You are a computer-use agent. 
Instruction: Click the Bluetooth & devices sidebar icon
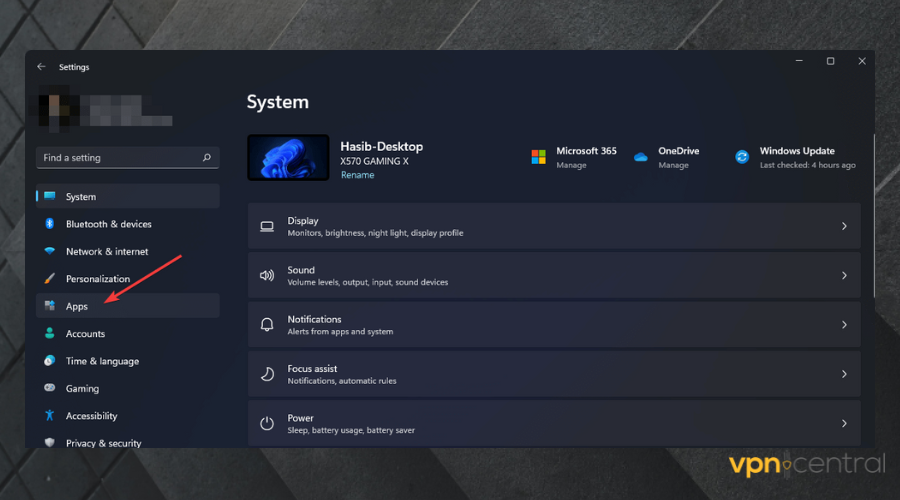coord(49,224)
